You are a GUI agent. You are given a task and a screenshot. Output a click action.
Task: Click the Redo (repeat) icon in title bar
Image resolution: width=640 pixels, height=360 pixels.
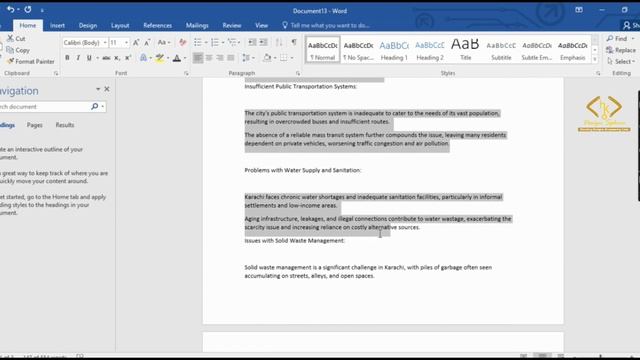[x=28, y=9]
